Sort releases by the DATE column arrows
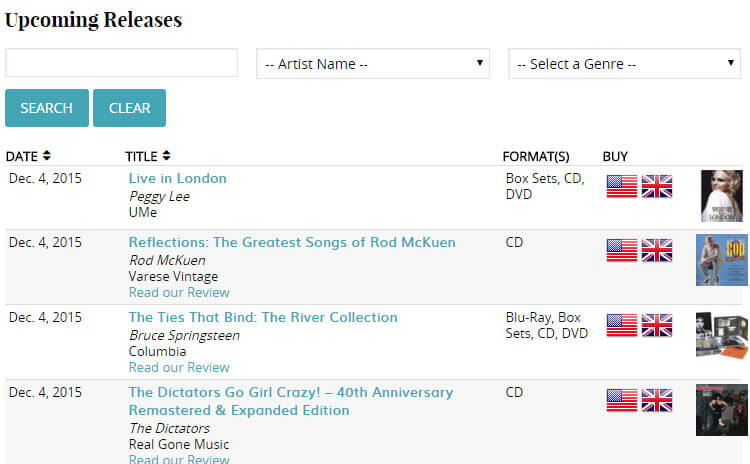This screenshot has height=464, width=750. (46, 155)
